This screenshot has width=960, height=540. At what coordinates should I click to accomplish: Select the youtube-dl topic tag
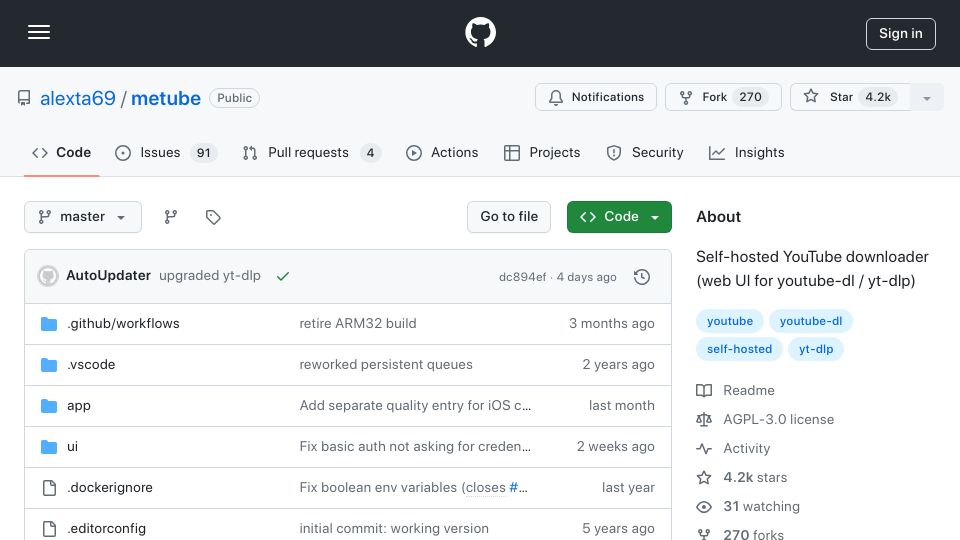coord(811,321)
